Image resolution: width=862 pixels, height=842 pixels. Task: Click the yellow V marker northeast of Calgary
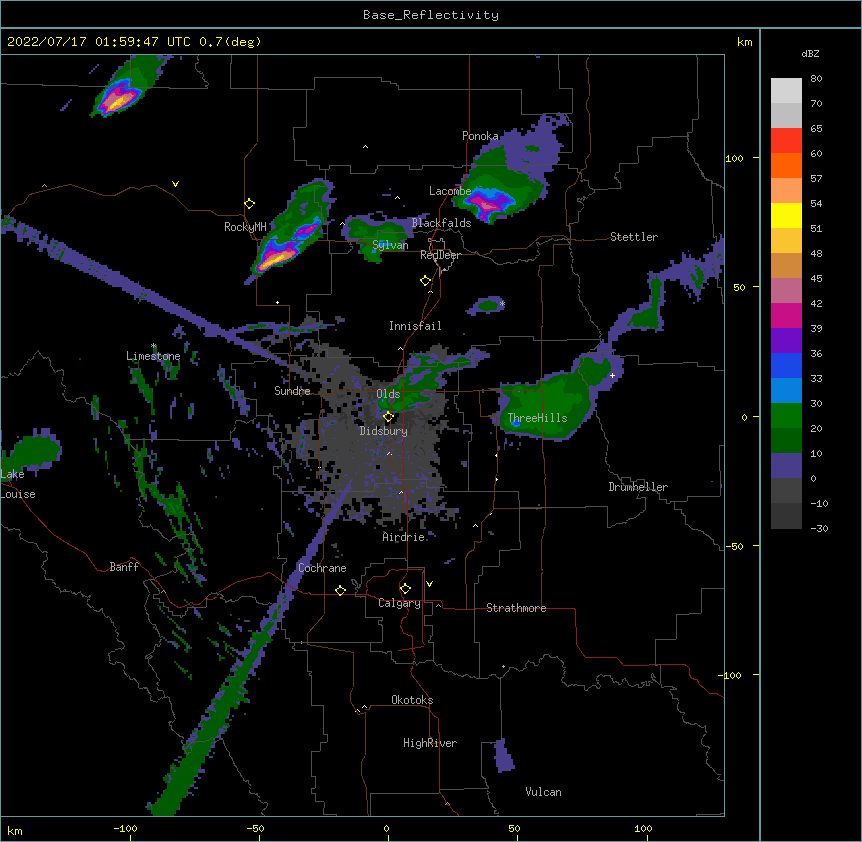tap(429, 584)
